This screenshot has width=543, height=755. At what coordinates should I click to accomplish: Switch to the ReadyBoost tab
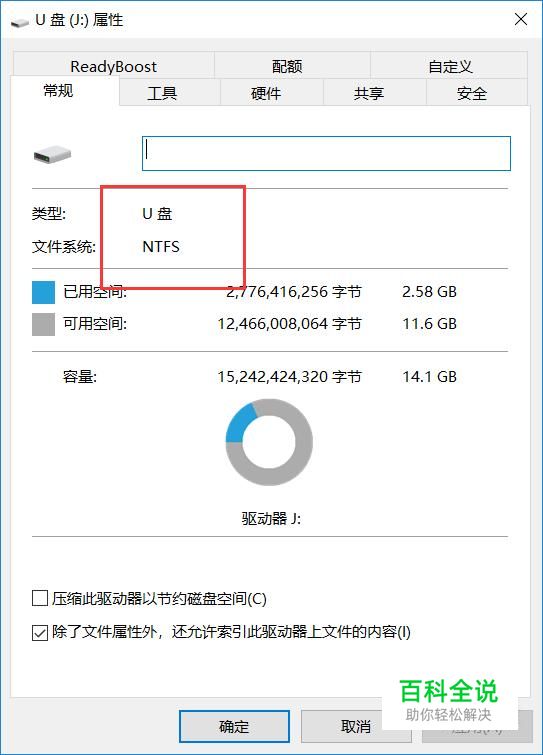pos(114,66)
